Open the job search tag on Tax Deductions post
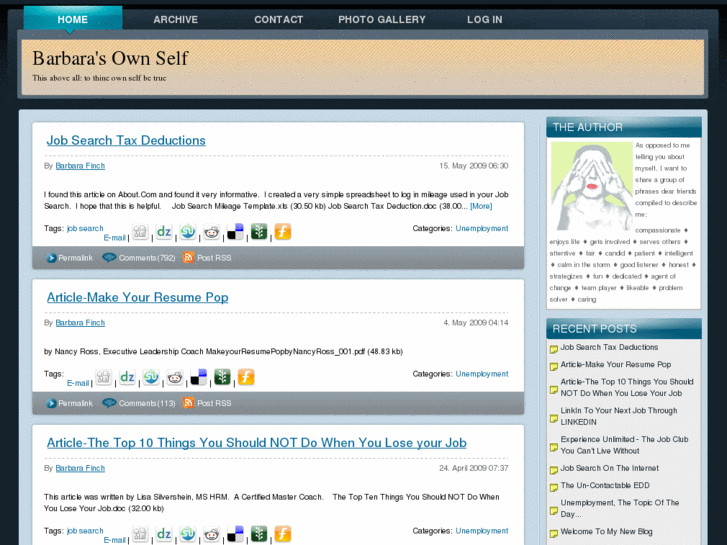Image resolution: width=727 pixels, height=545 pixels. (85, 228)
